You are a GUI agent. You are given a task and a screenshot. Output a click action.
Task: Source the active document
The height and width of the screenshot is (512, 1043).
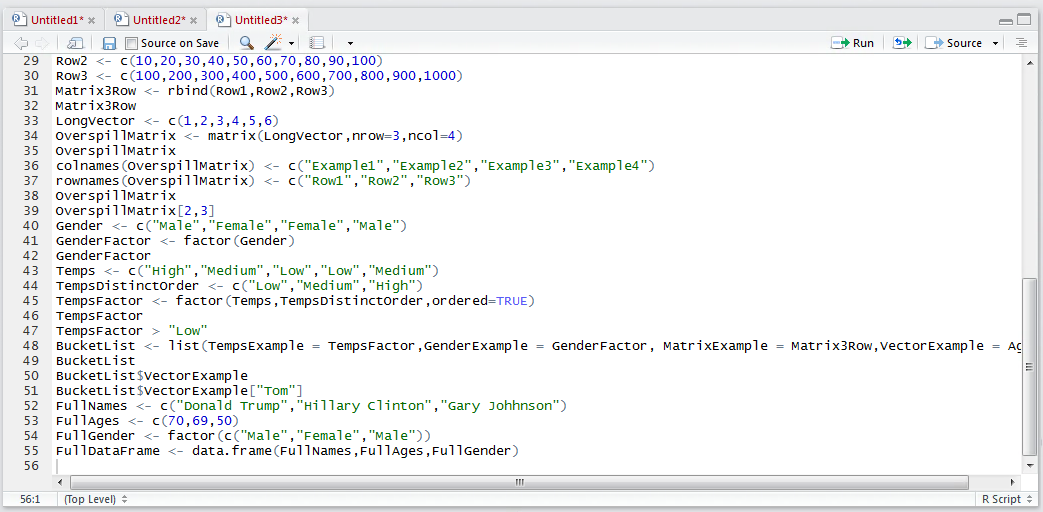tap(954, 43)
